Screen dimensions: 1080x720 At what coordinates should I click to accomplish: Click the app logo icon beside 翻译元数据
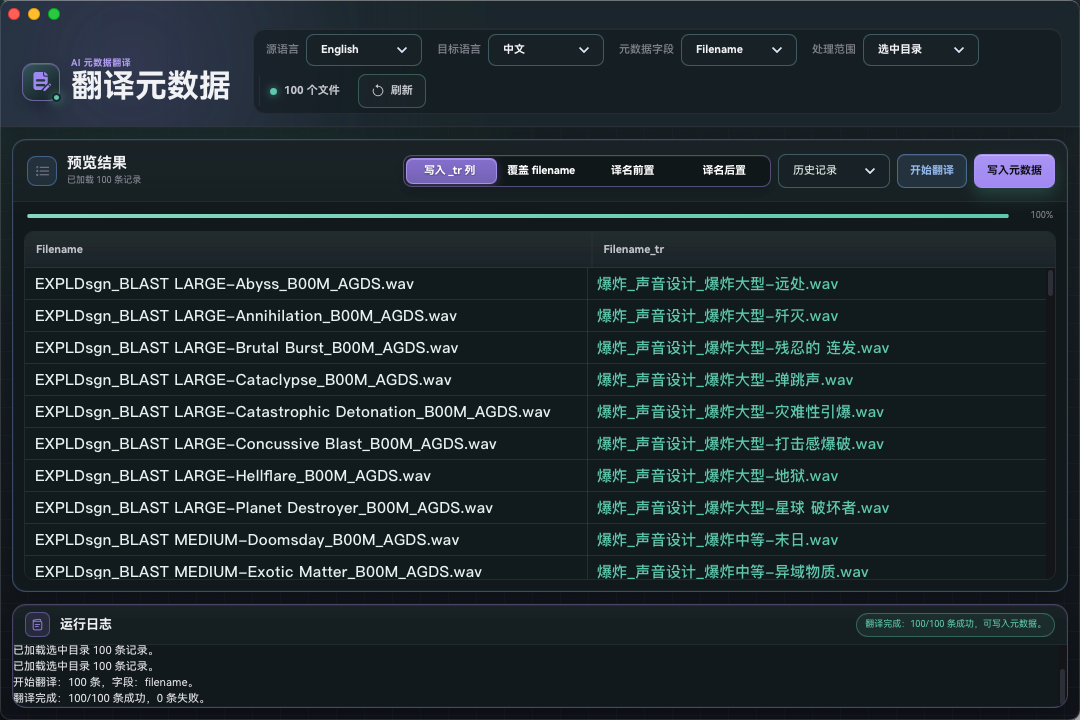tap(41, 82)
